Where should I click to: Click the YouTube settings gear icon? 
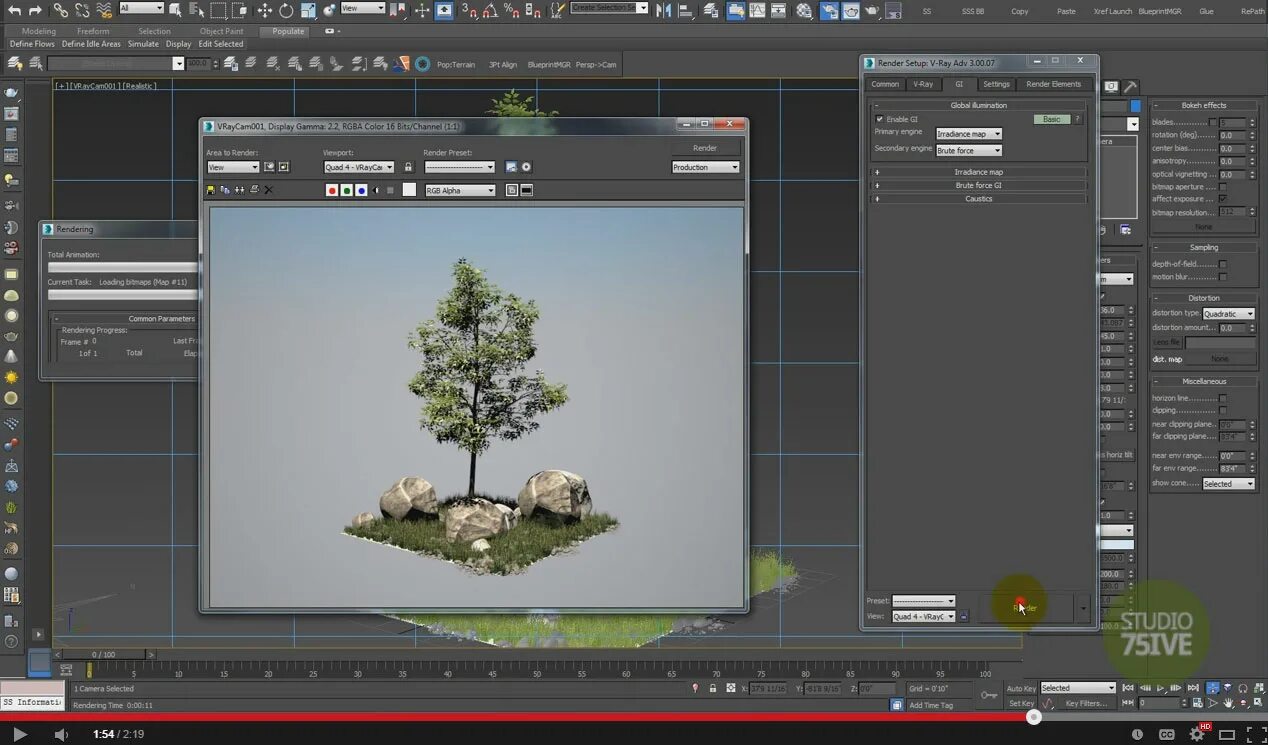(x=1196, y=734)
